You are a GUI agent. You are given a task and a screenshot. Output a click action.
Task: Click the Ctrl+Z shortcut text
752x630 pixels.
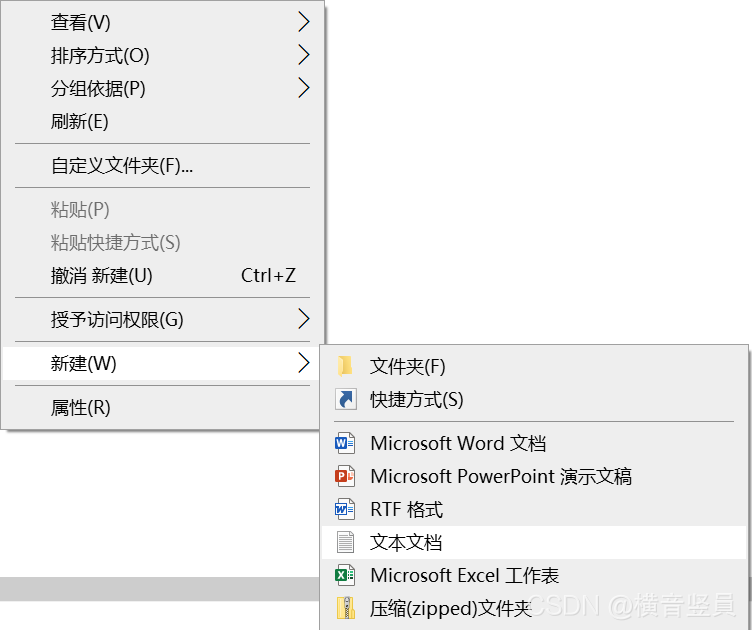(x=268, y=276)
